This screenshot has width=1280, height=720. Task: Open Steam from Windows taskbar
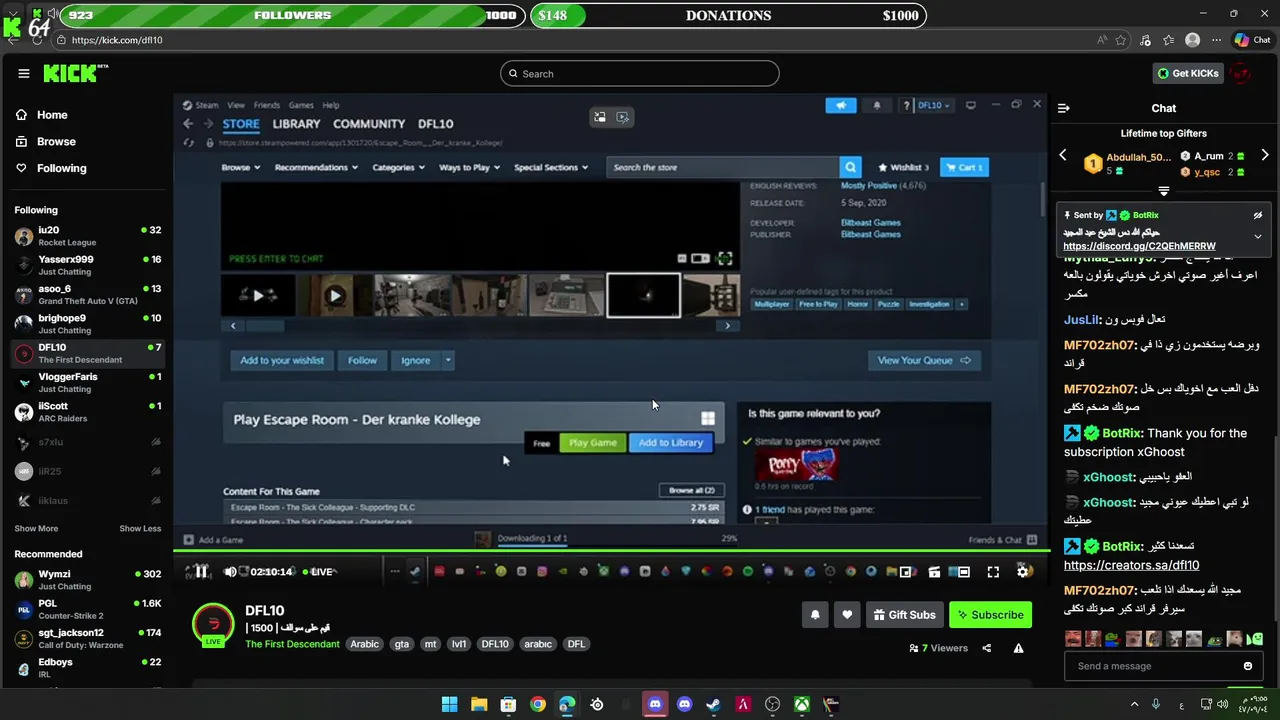click(x=713, y=705)
